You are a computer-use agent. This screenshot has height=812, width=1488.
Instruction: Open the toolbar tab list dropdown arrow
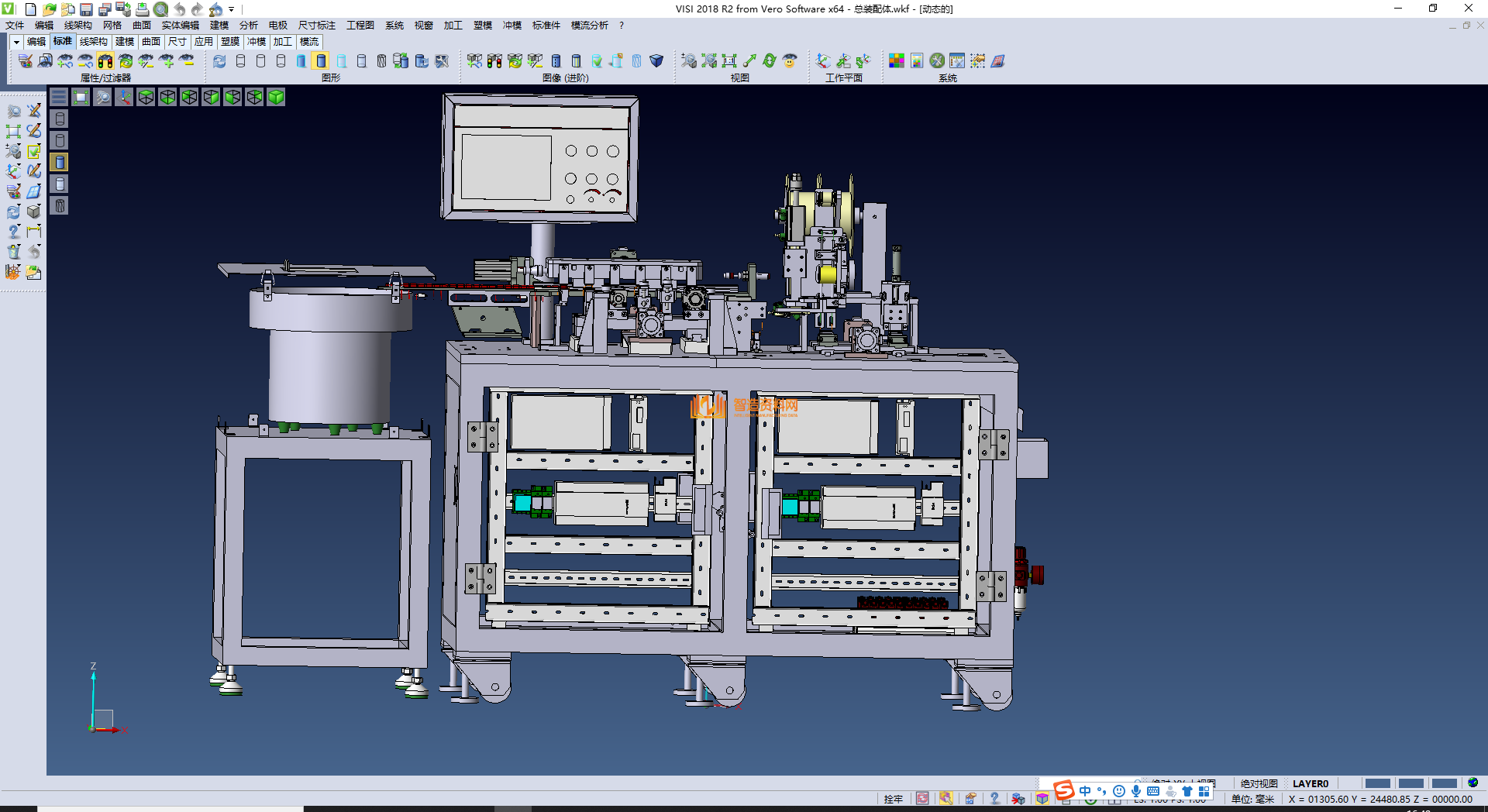pos(16,42)
